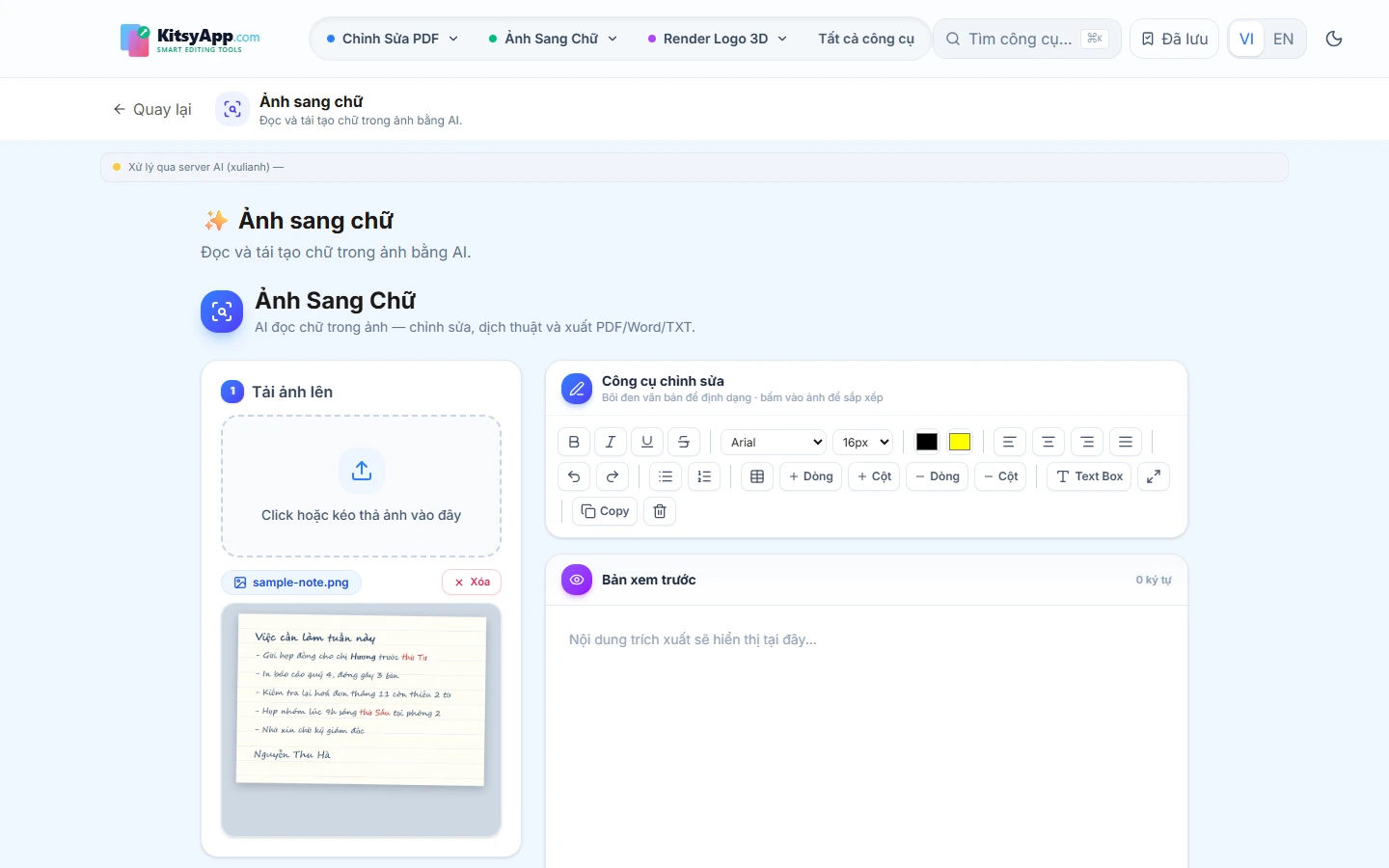Insert a bulleted list
Viewport: 1389px width, 868px height.
point(666,476)
